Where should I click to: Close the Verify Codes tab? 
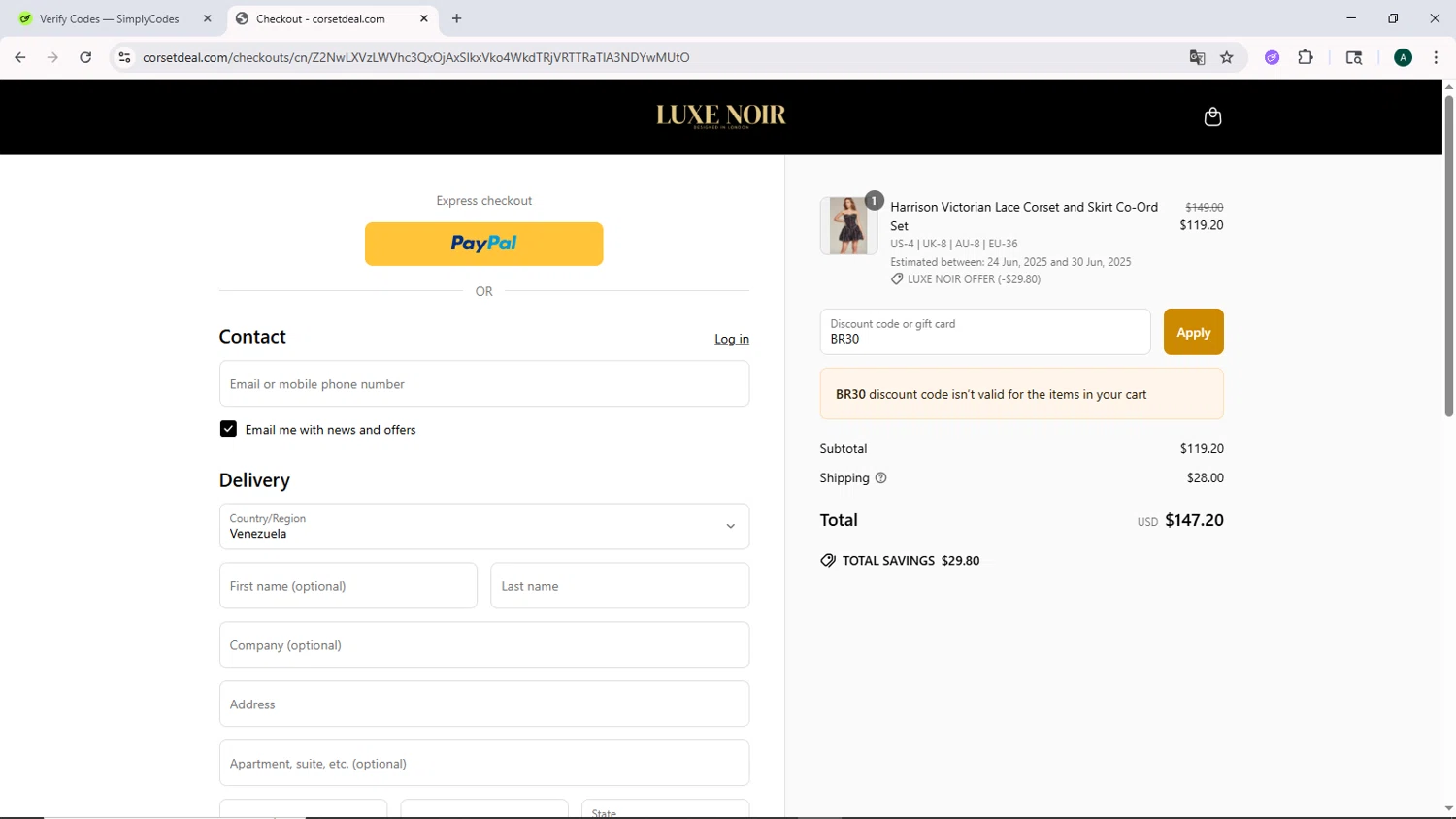pyautogui.click(x=207, y=18)
